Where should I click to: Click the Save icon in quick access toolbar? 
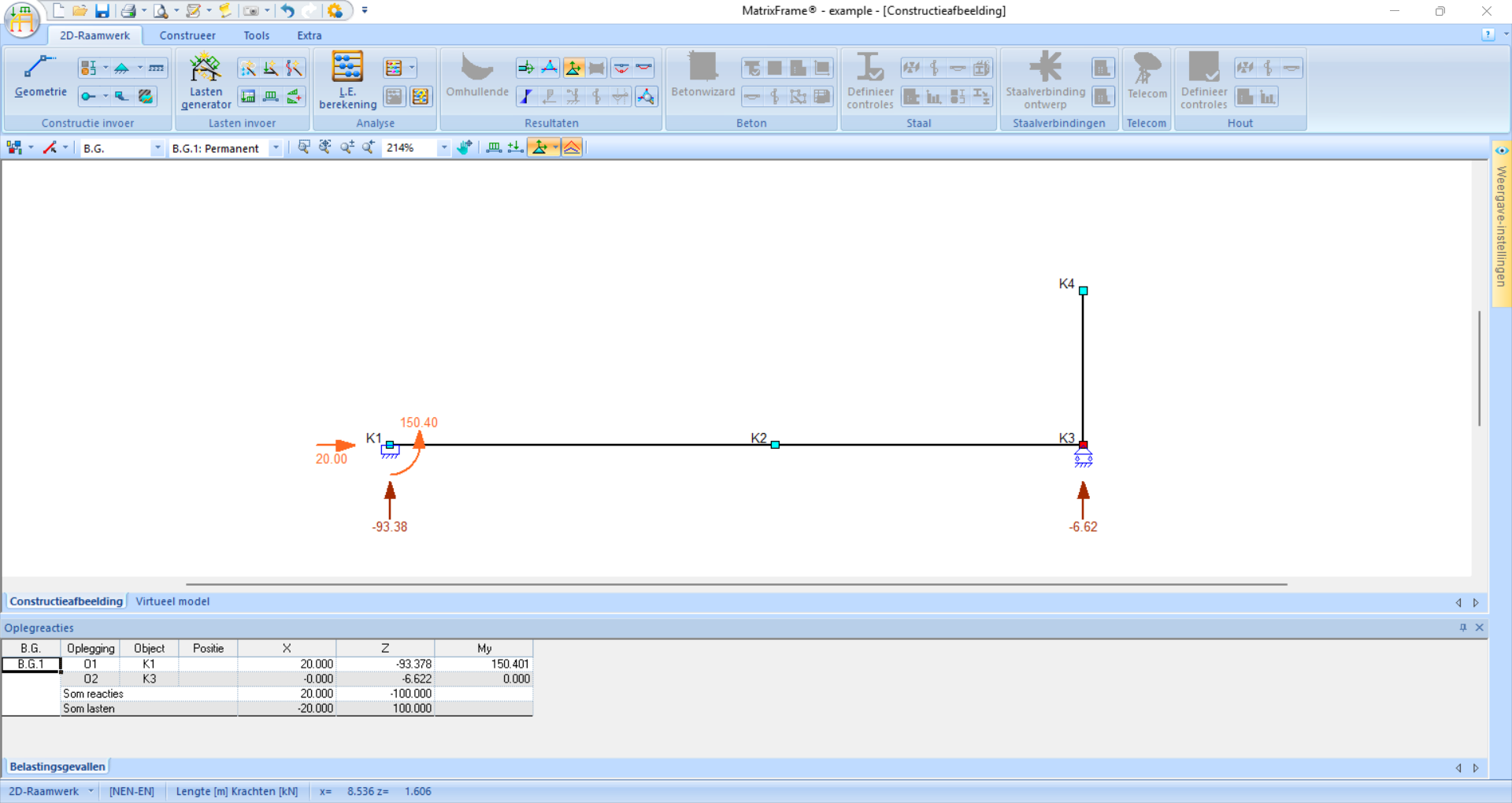tap(102, 11)
